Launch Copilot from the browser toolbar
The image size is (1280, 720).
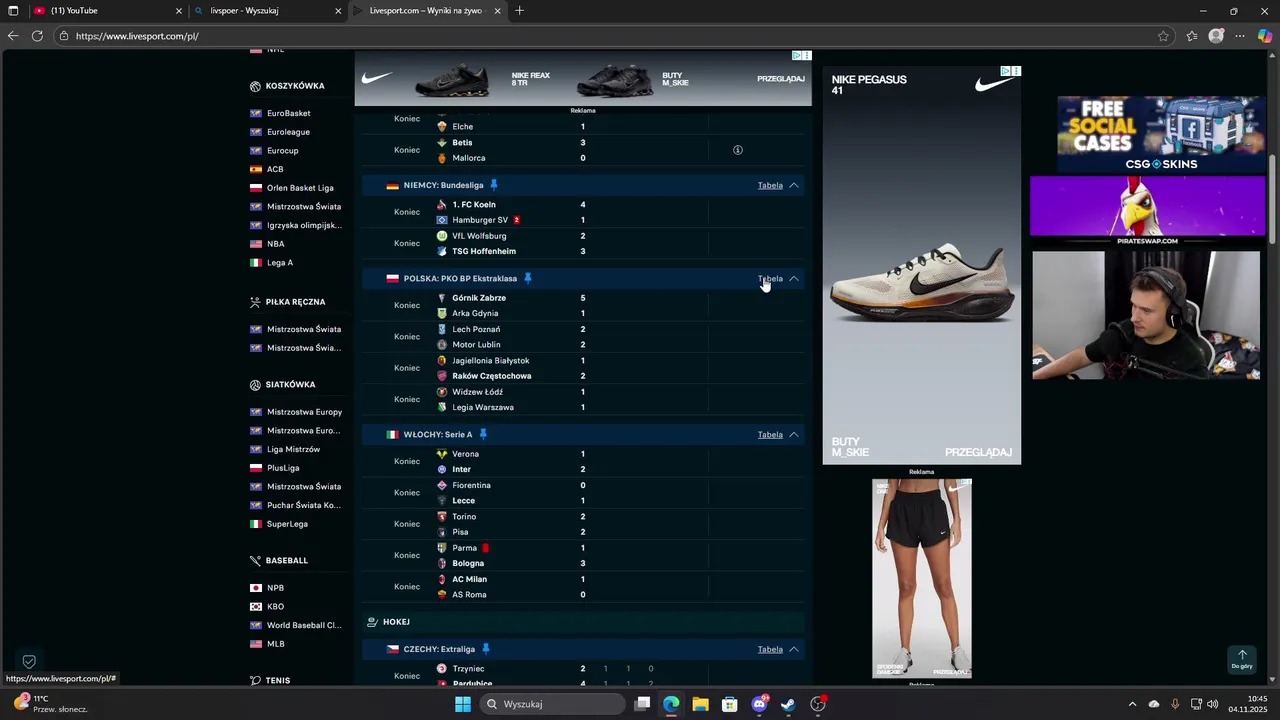[x=1265, y=36]
